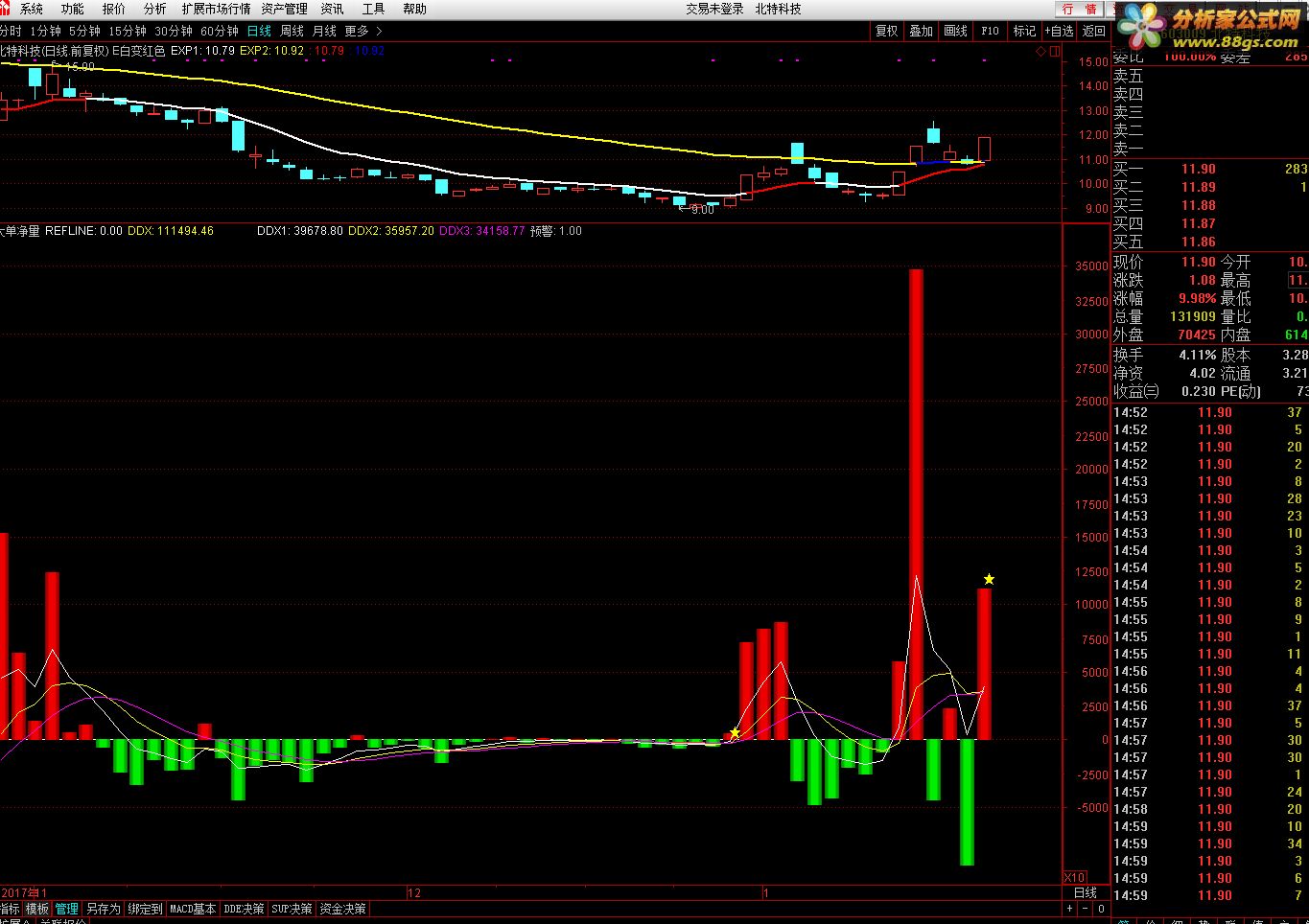Select the MACD基本 template

(x=193, y=909)
